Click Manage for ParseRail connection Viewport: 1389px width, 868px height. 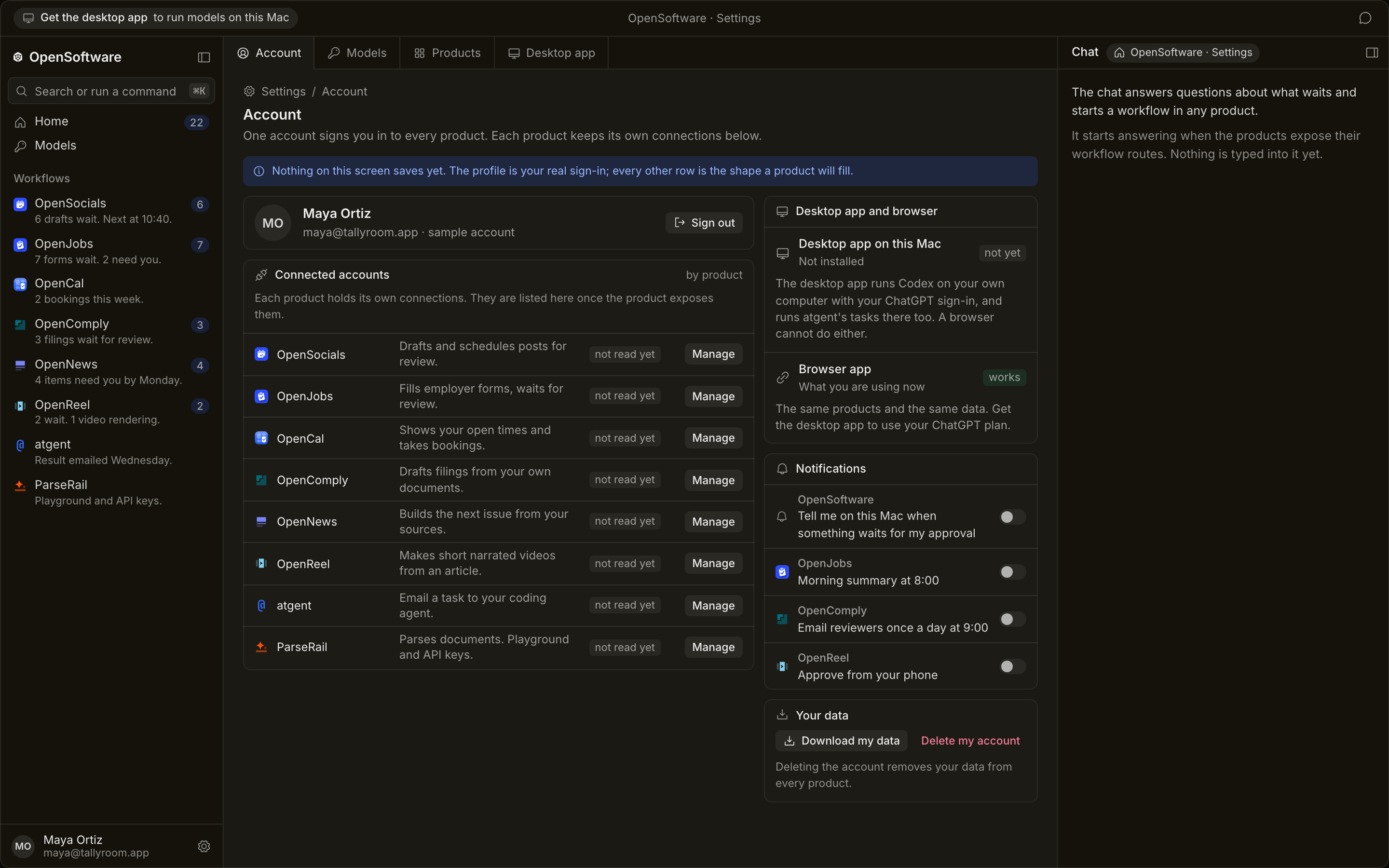(x=713, y=647)
